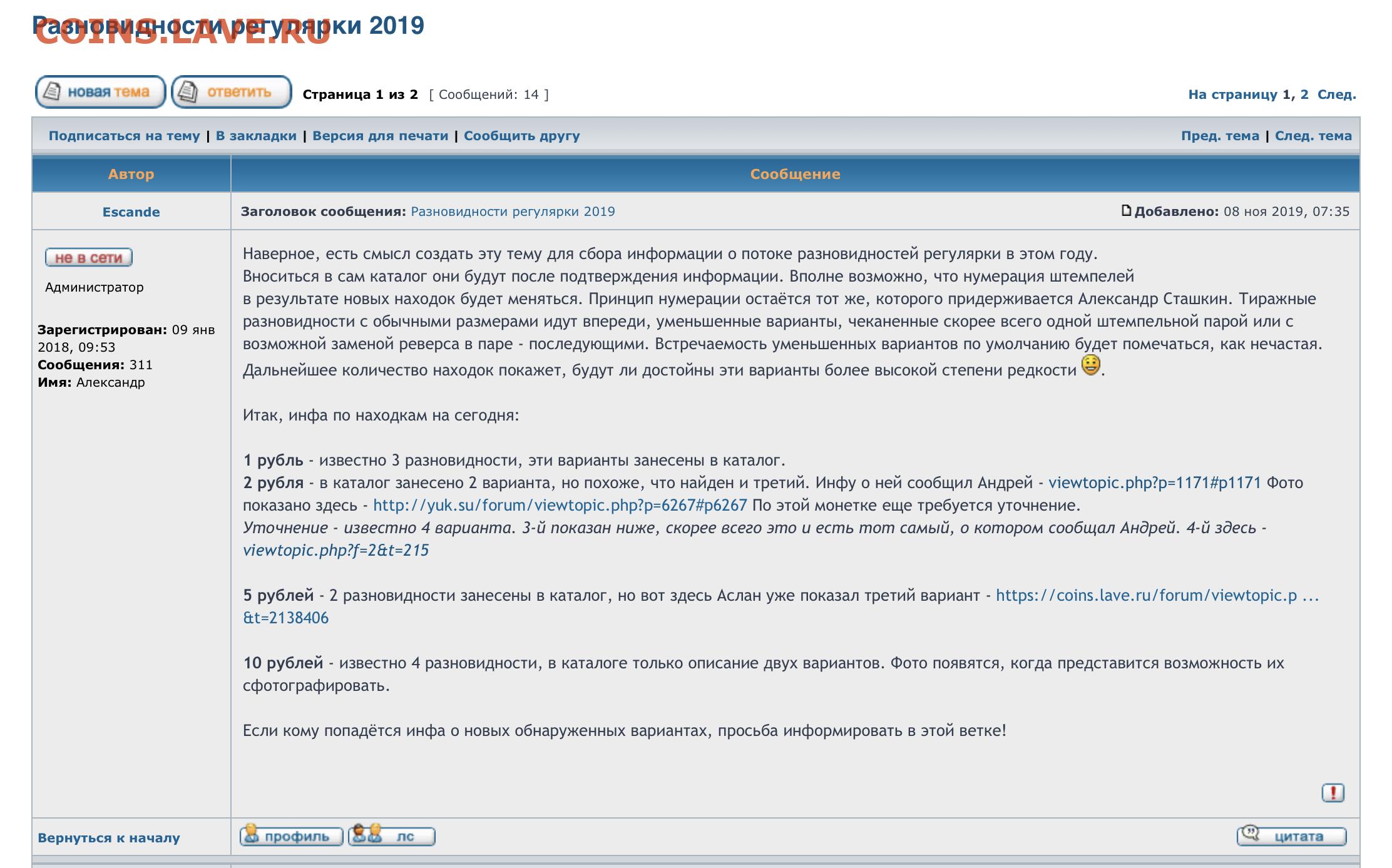Click the date '08 ноя 2019, 07:35'
Image resolution: width=1392 pixels, height=868 pixels.
(1287, 212)
